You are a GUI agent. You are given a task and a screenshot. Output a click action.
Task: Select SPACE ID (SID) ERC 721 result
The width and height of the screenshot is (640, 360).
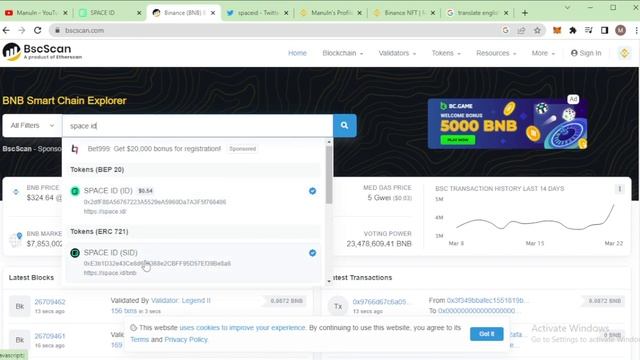coord(194,262)
